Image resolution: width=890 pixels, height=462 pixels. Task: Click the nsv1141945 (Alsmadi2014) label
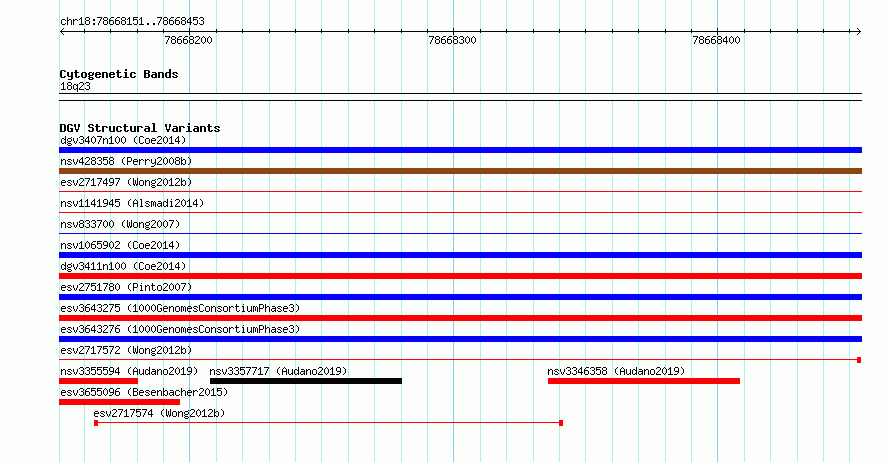(x=132, y=203)
